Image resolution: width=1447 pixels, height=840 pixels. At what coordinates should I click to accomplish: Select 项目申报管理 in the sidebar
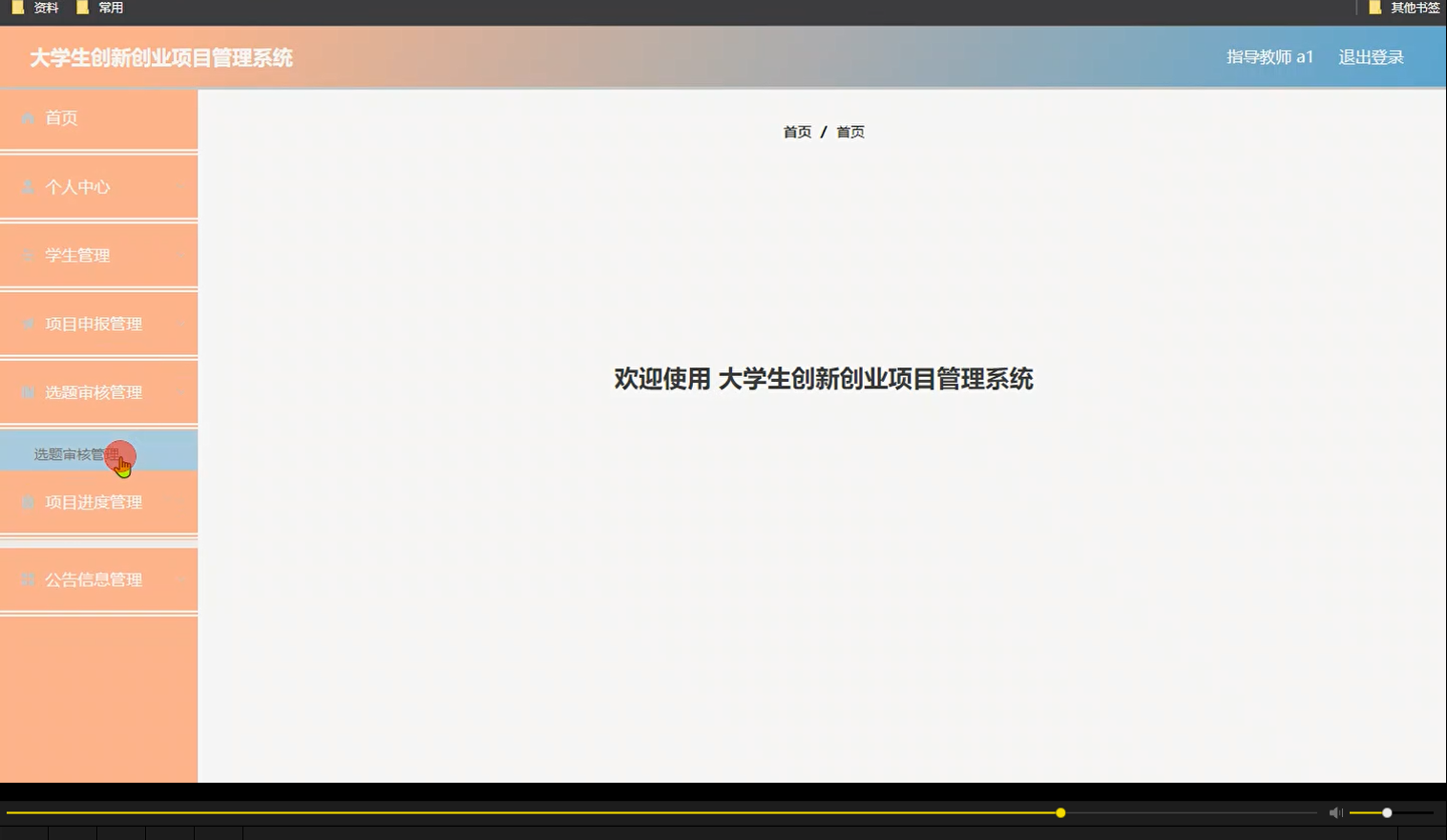93,324
